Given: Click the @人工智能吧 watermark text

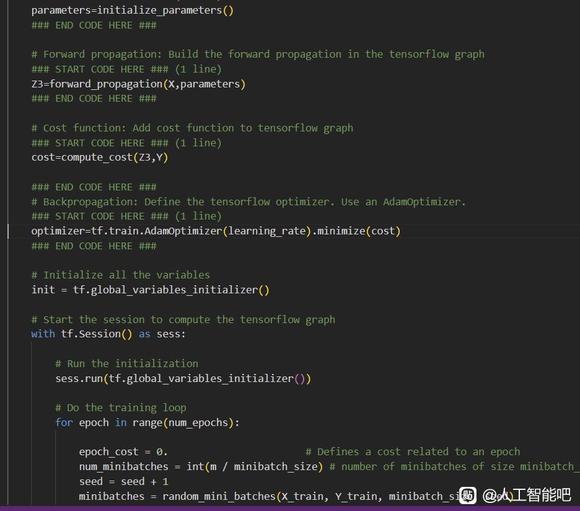Looking at the screenshot, I should point(527,495).
